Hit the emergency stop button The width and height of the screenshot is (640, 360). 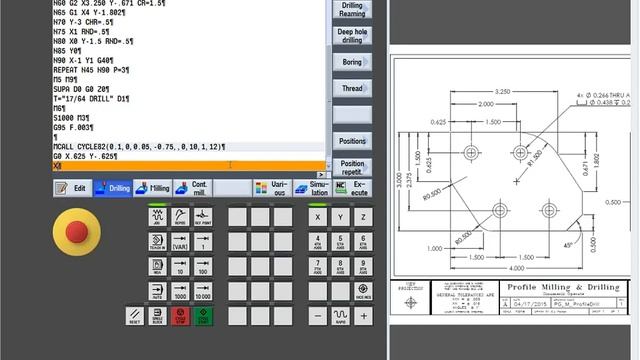click(77, 232)
